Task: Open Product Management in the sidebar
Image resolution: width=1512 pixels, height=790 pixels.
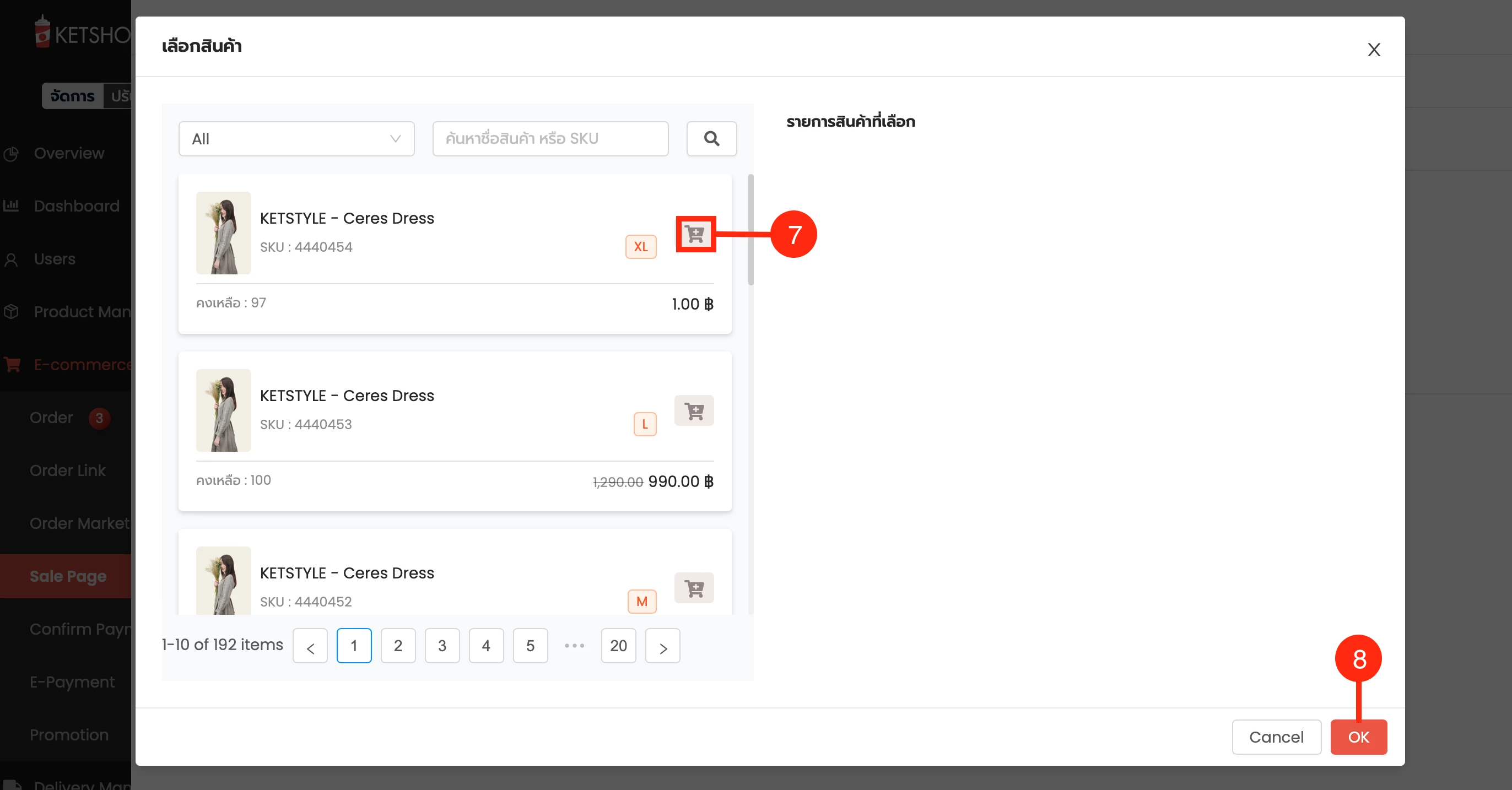Action: 82,312
